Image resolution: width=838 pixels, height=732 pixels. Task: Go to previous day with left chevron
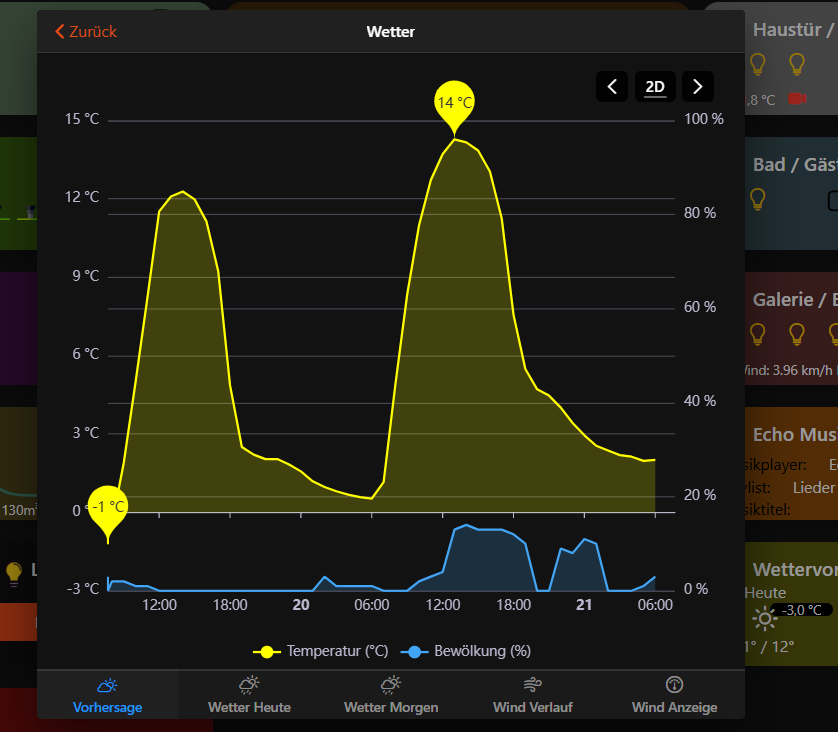[612, 86]
